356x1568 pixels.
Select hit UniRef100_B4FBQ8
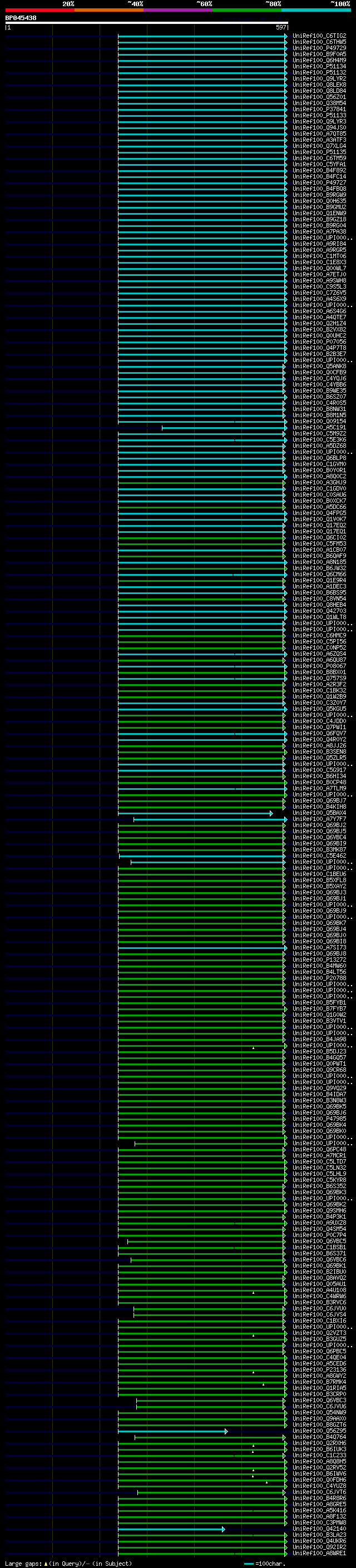point(319,189)
